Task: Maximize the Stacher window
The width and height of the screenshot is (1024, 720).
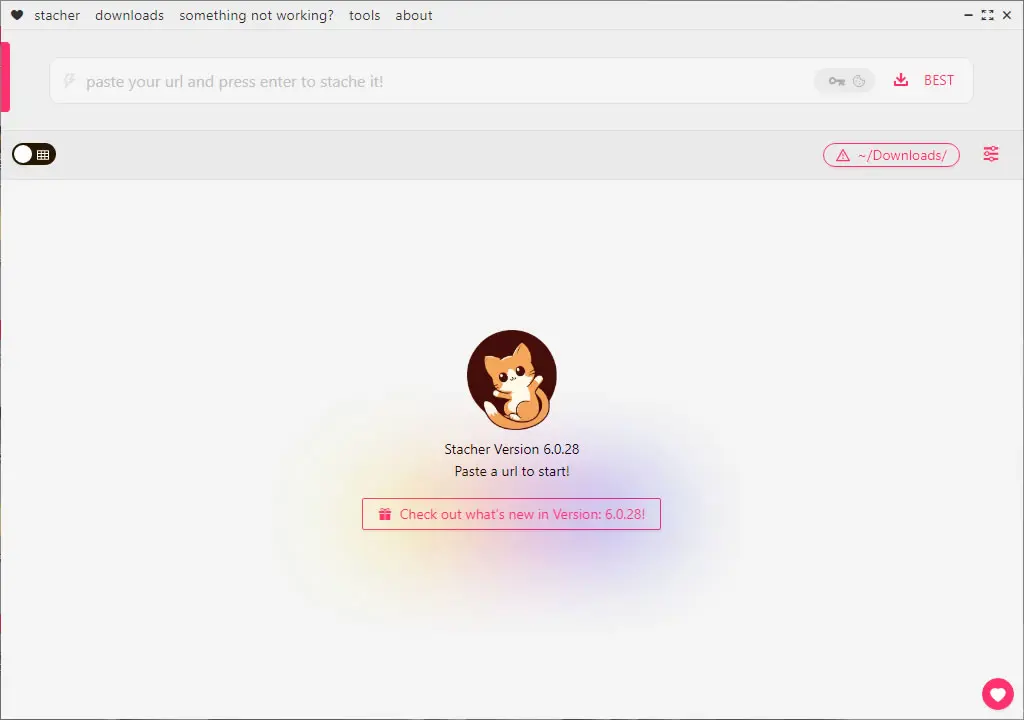Action: pyautogui.click(x=987, y=15)
